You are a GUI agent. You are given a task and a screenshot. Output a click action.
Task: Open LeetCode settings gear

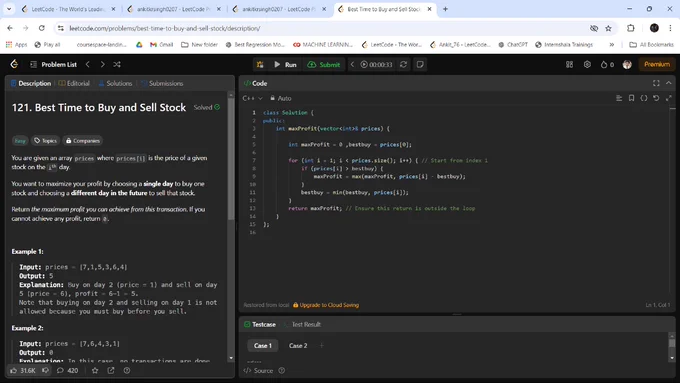click(587, 64)
